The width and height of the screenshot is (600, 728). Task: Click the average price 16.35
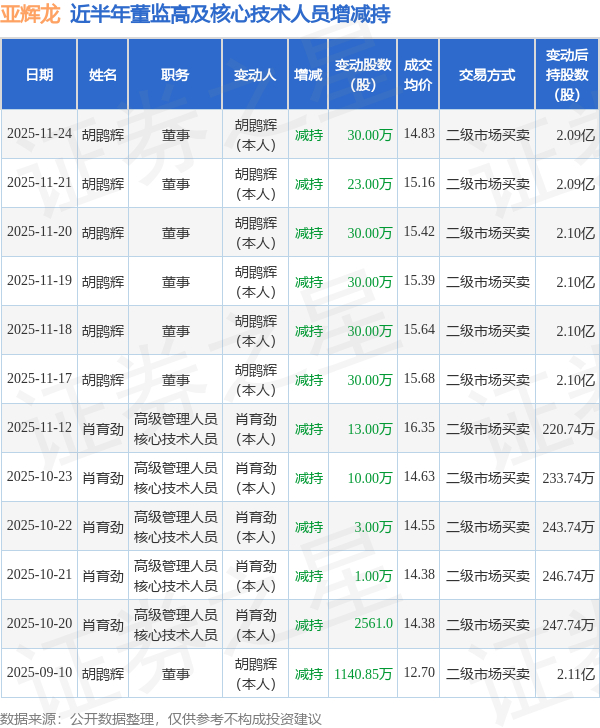[x=419, y=428]
